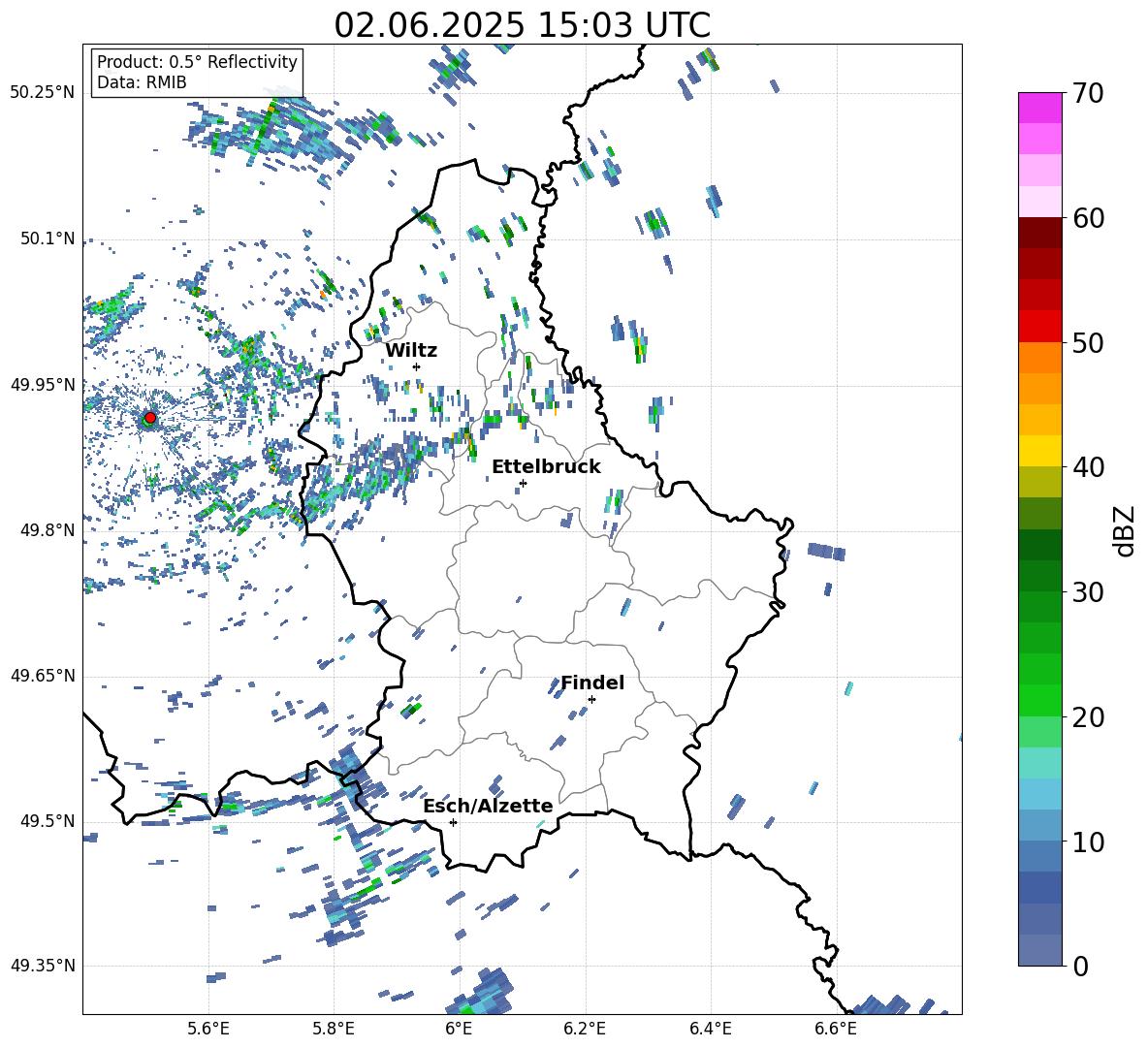Click the 30 colorbar tick label
Image resolution: width=1148 pixels, height=1048 pixels.
1087,592
